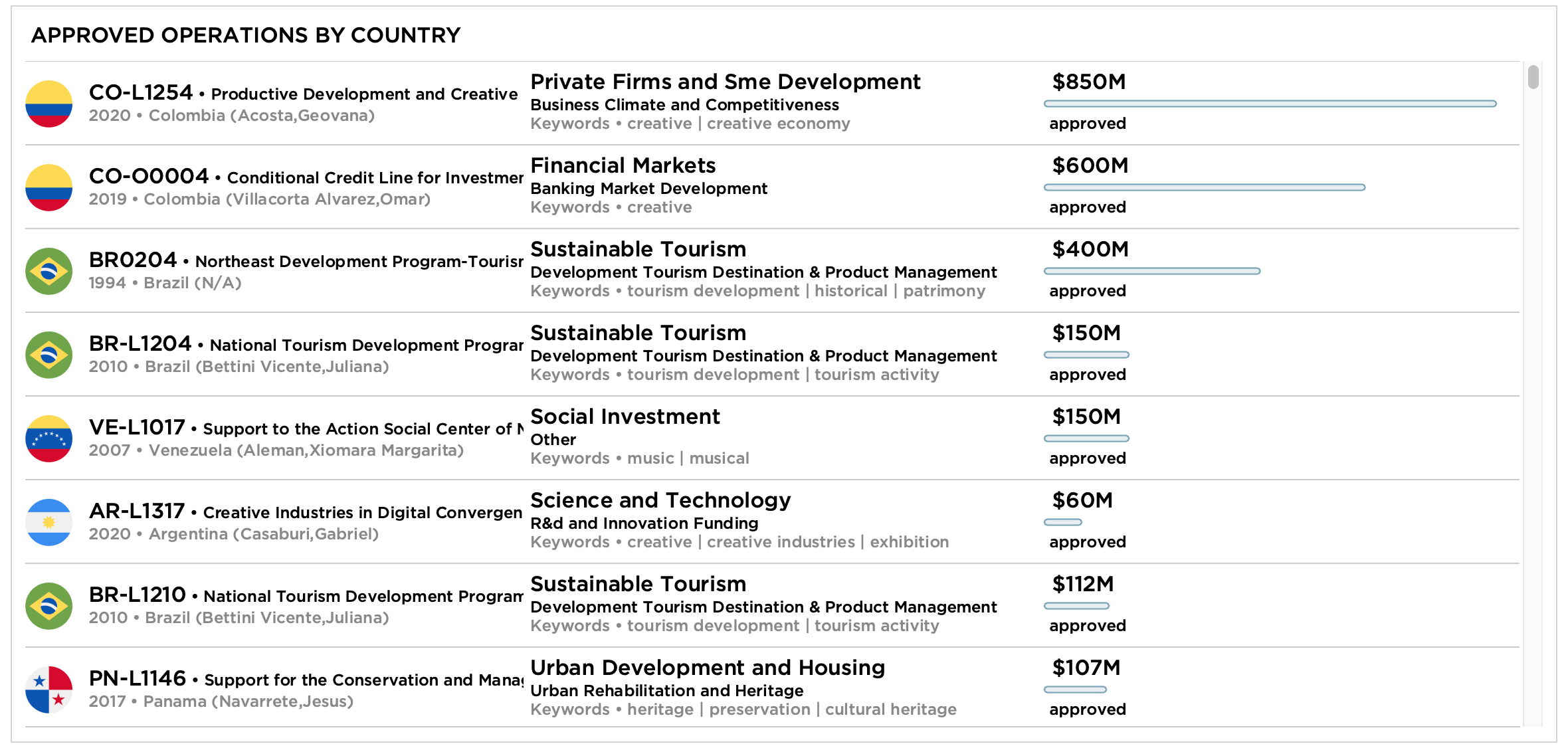Click the Brazil flag beside BR-L1204

[49, 355]
